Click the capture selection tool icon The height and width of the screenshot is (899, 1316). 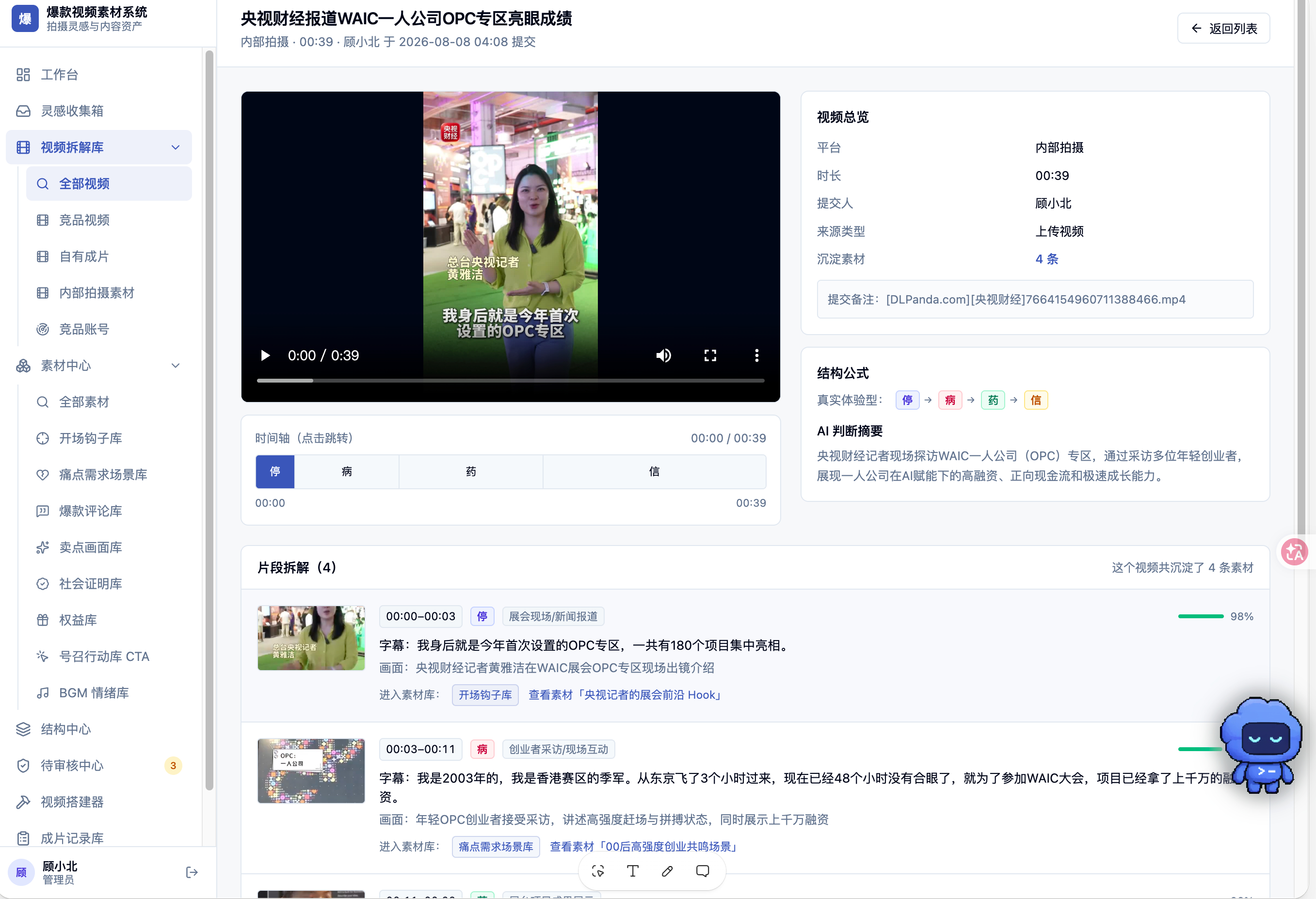(x=598, y=871)
